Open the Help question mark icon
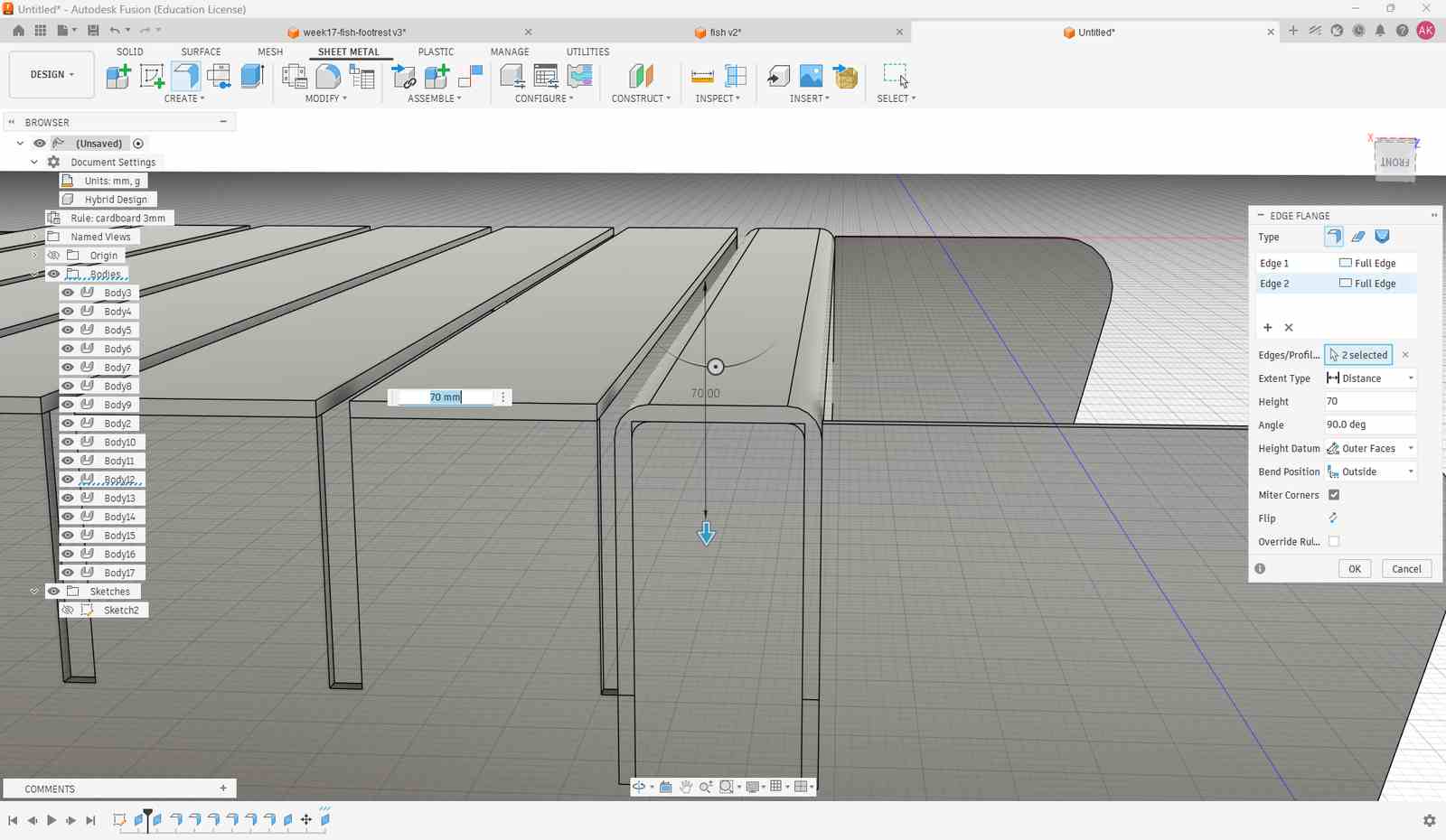The image size is (1446, 840). [x=1402, y=31]
